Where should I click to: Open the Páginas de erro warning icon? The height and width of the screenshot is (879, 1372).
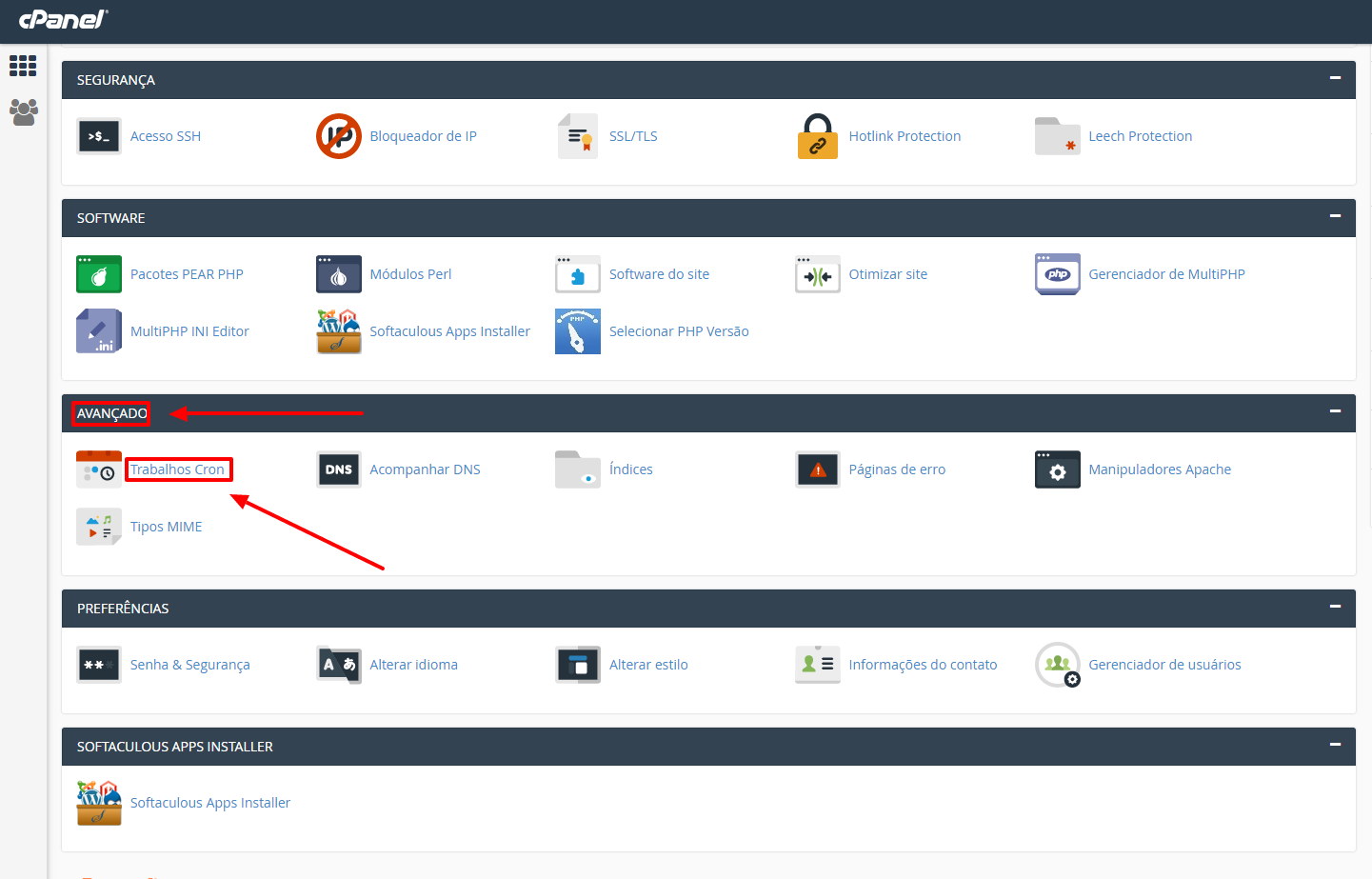coord(817,469)
